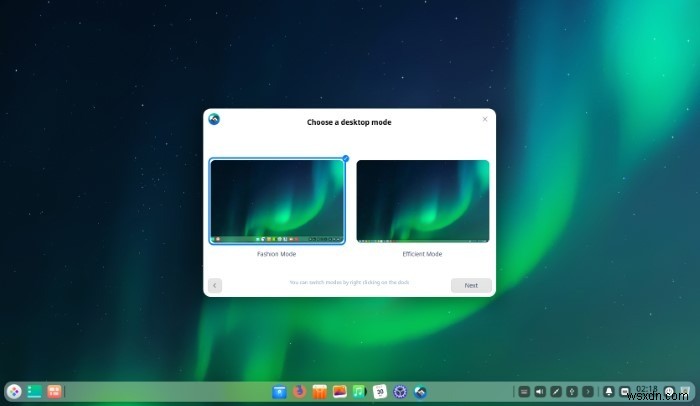
Task: Launch the green Music app in the dock
Action: pos(359,392)
